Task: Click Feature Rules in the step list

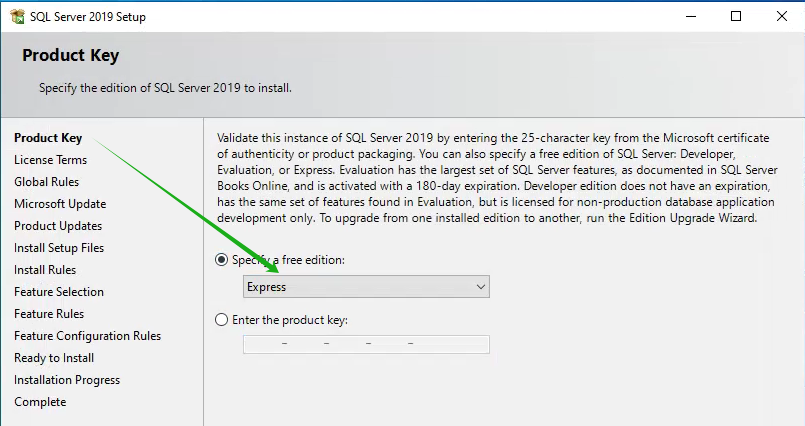Action: [49, 314]
